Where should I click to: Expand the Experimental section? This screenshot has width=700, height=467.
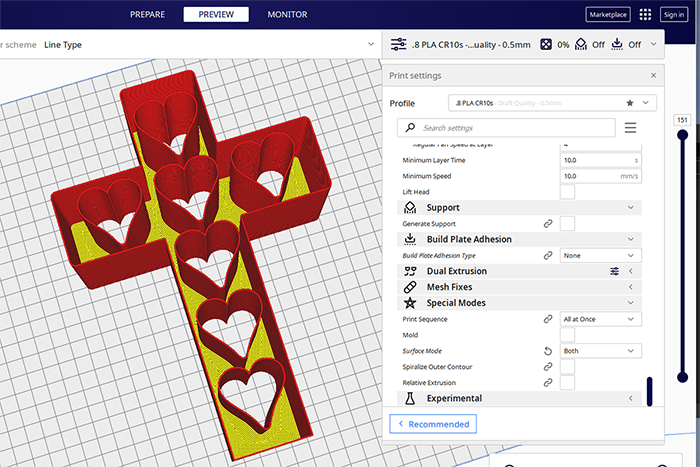click(x=631, y=398)
